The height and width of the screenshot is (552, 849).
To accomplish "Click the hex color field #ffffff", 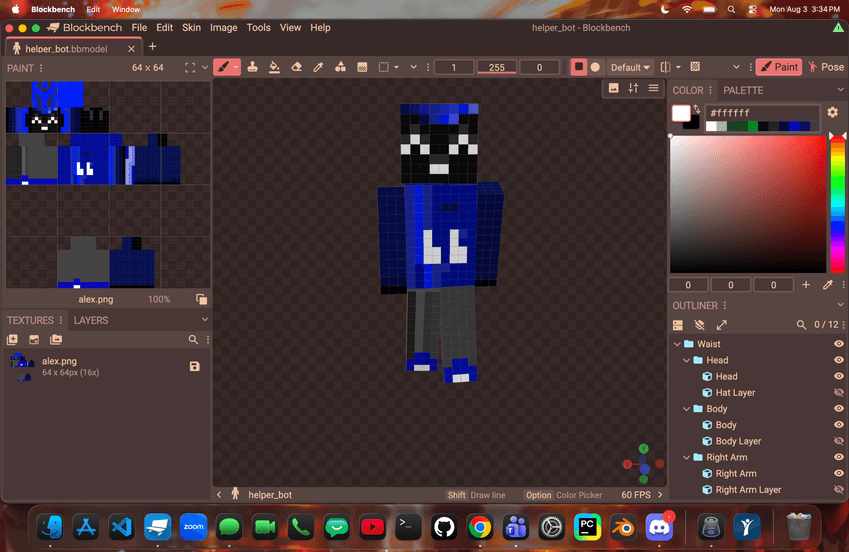I will coord(761,113).
